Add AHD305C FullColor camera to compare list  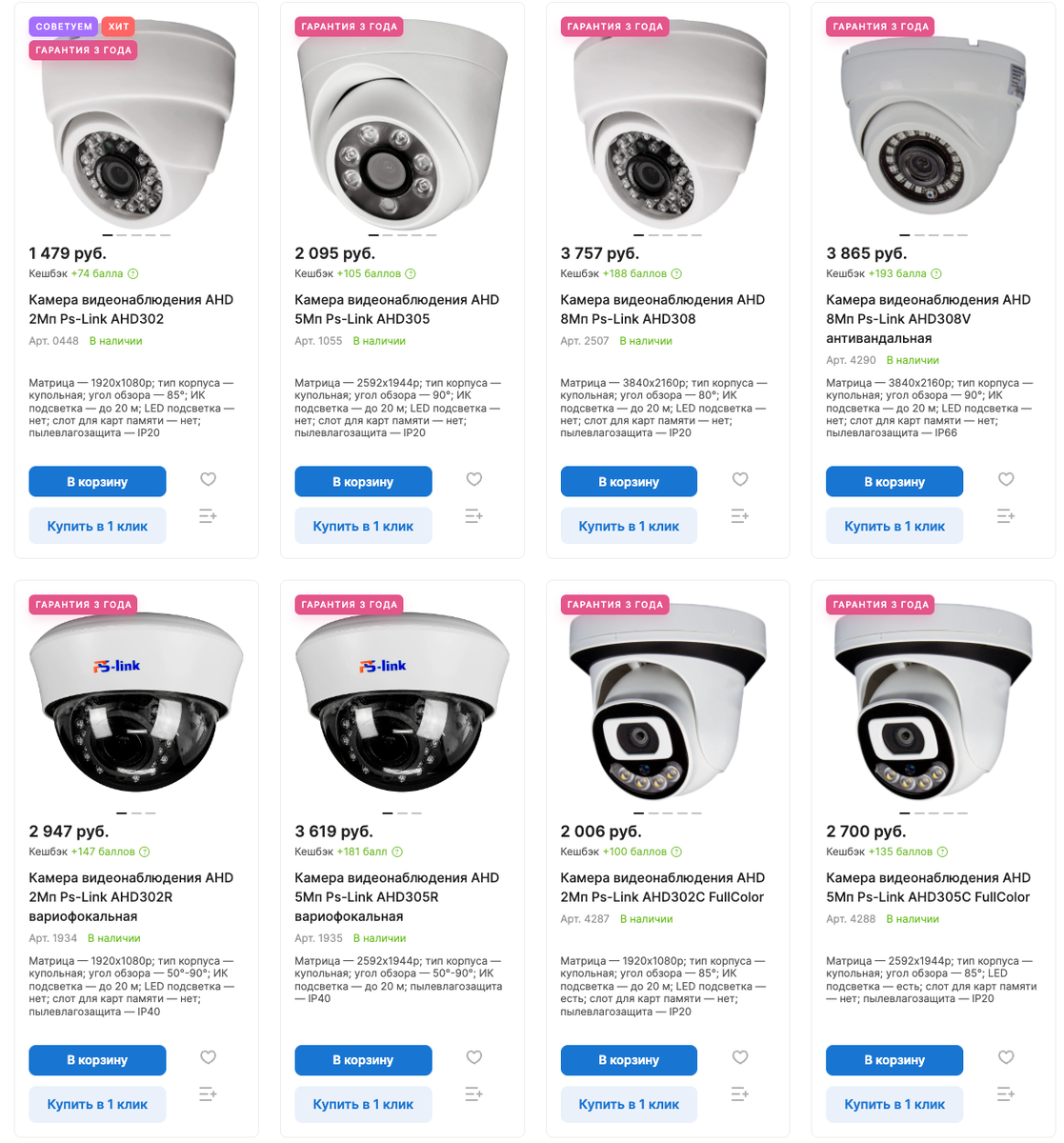coord(1005,1094)
